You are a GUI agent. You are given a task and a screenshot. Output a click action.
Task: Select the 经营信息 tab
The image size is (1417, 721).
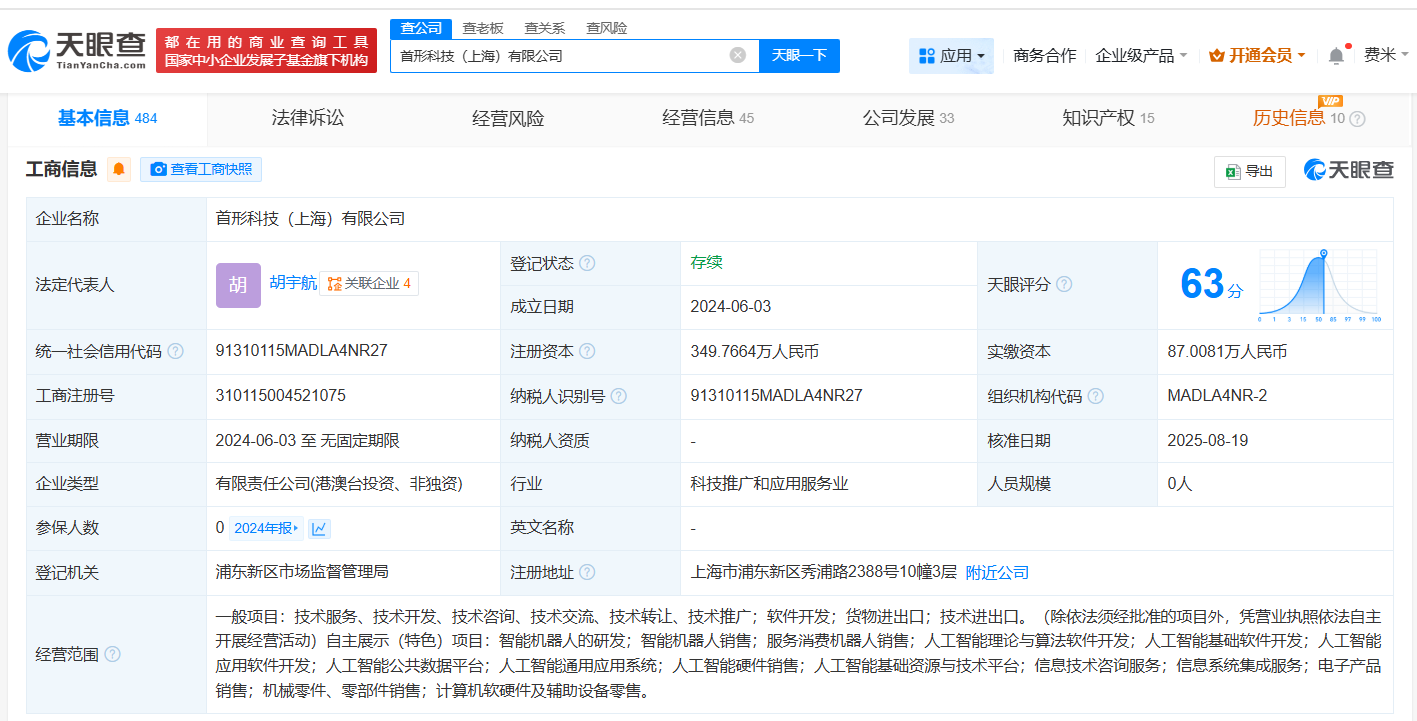pyautogui.click(x=708, y=118)
